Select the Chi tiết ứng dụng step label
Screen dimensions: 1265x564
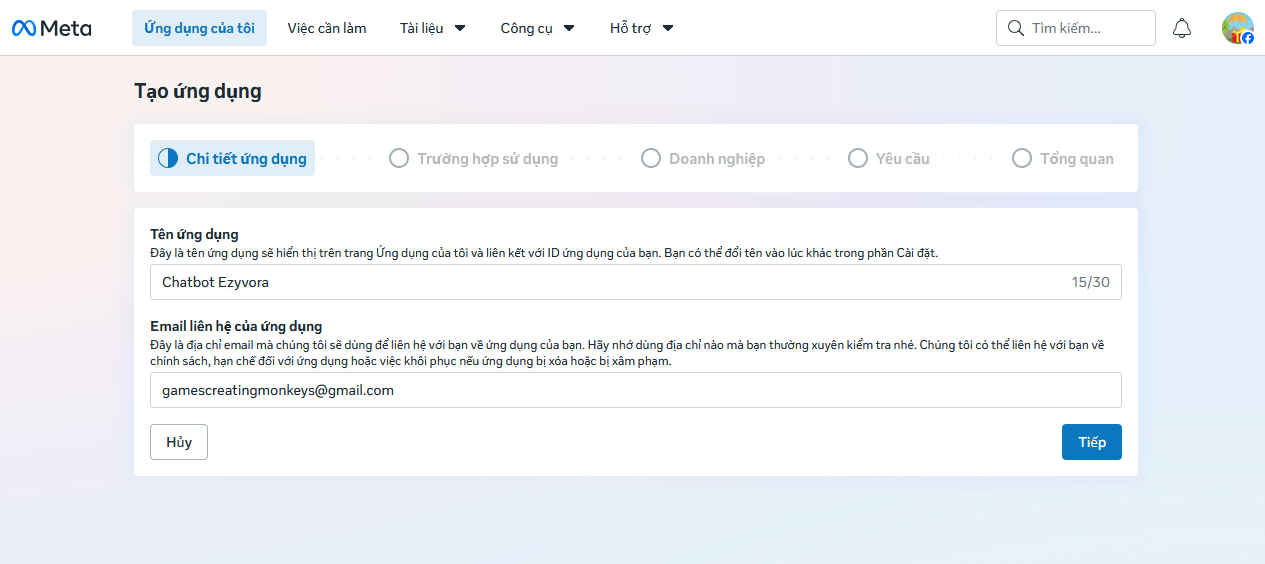coord(246,159)
